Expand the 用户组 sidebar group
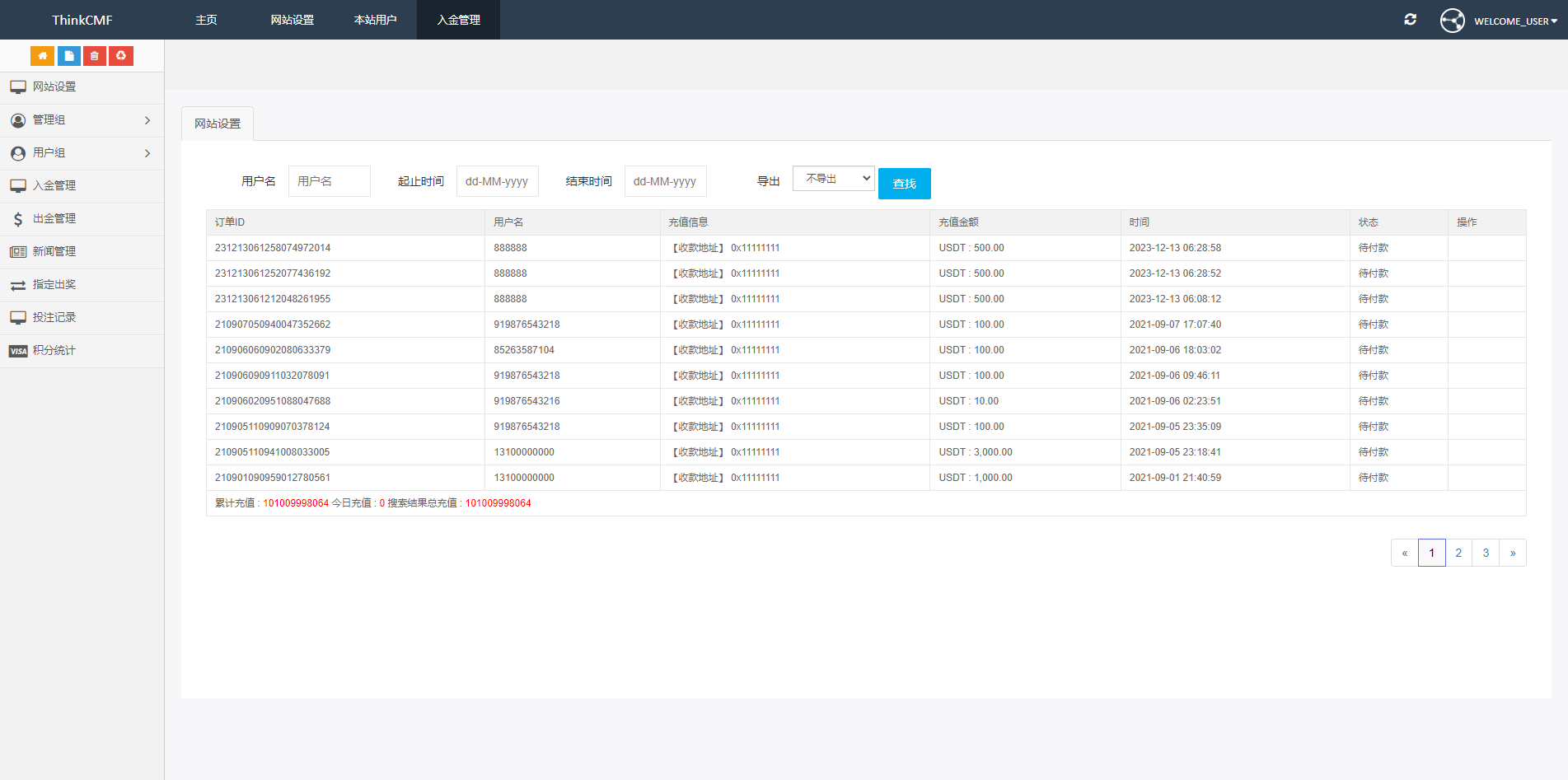Image resolution: width=1568 pixels, height=780 pixels. click(x=81, y=153)
